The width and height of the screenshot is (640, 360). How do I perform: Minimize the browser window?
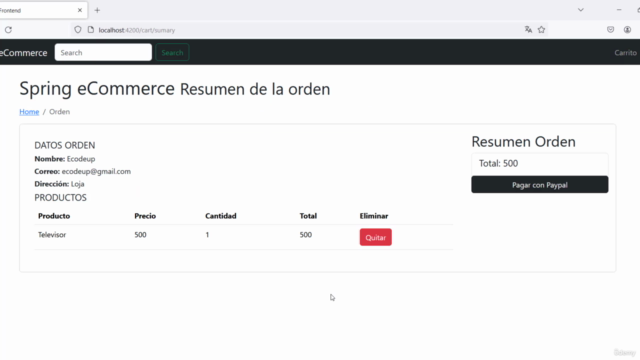(619, 10)
